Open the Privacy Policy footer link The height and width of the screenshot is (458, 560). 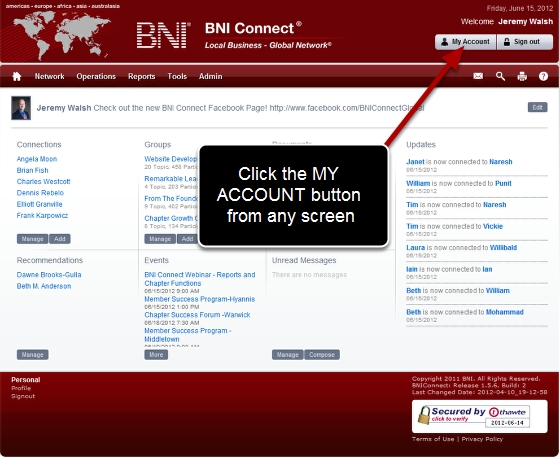coord(482,439)
